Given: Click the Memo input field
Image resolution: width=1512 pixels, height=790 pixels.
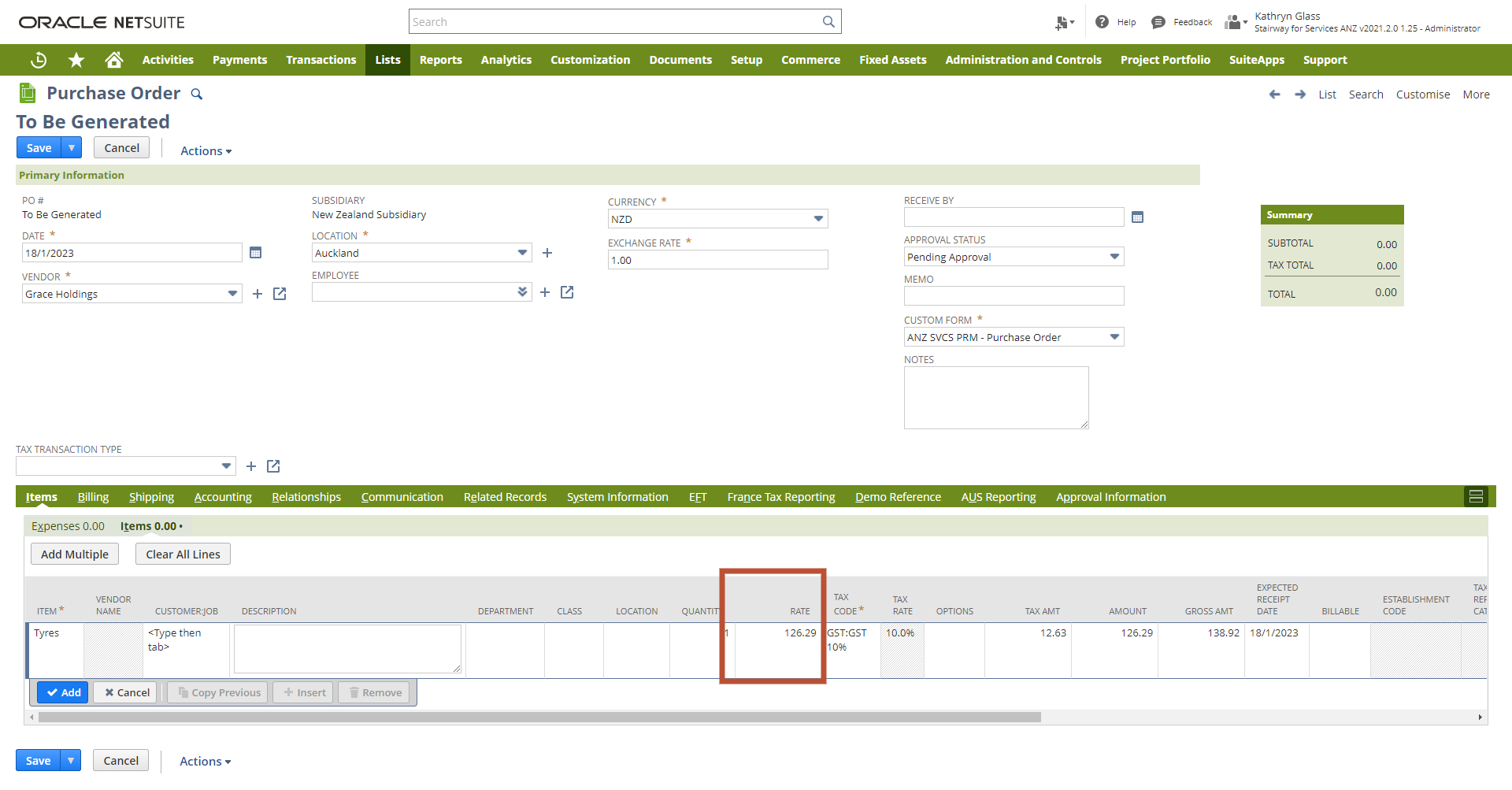Looking at the screenshot, I should click(x=1014, y=295).
